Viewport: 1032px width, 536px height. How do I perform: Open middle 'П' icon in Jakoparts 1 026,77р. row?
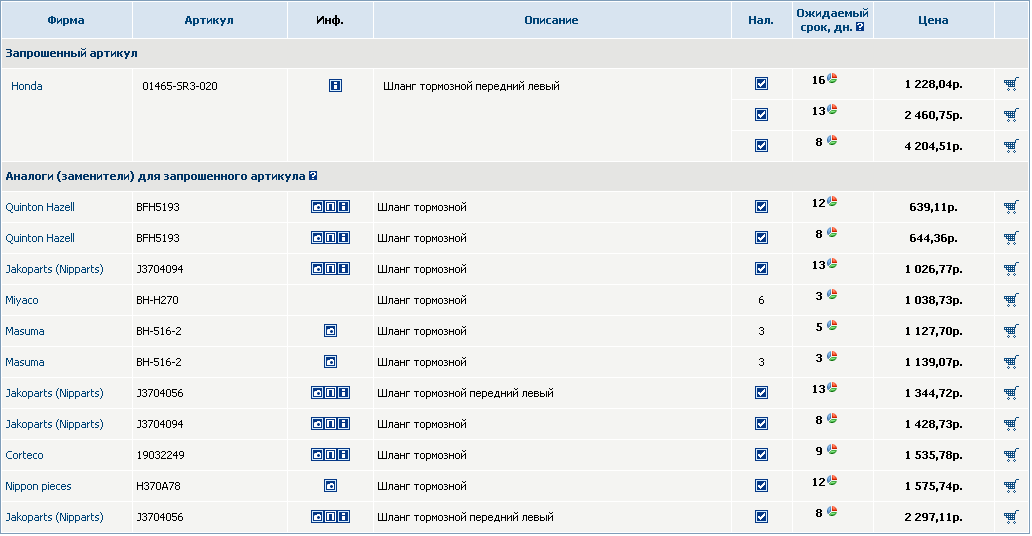tap(330, 269)
